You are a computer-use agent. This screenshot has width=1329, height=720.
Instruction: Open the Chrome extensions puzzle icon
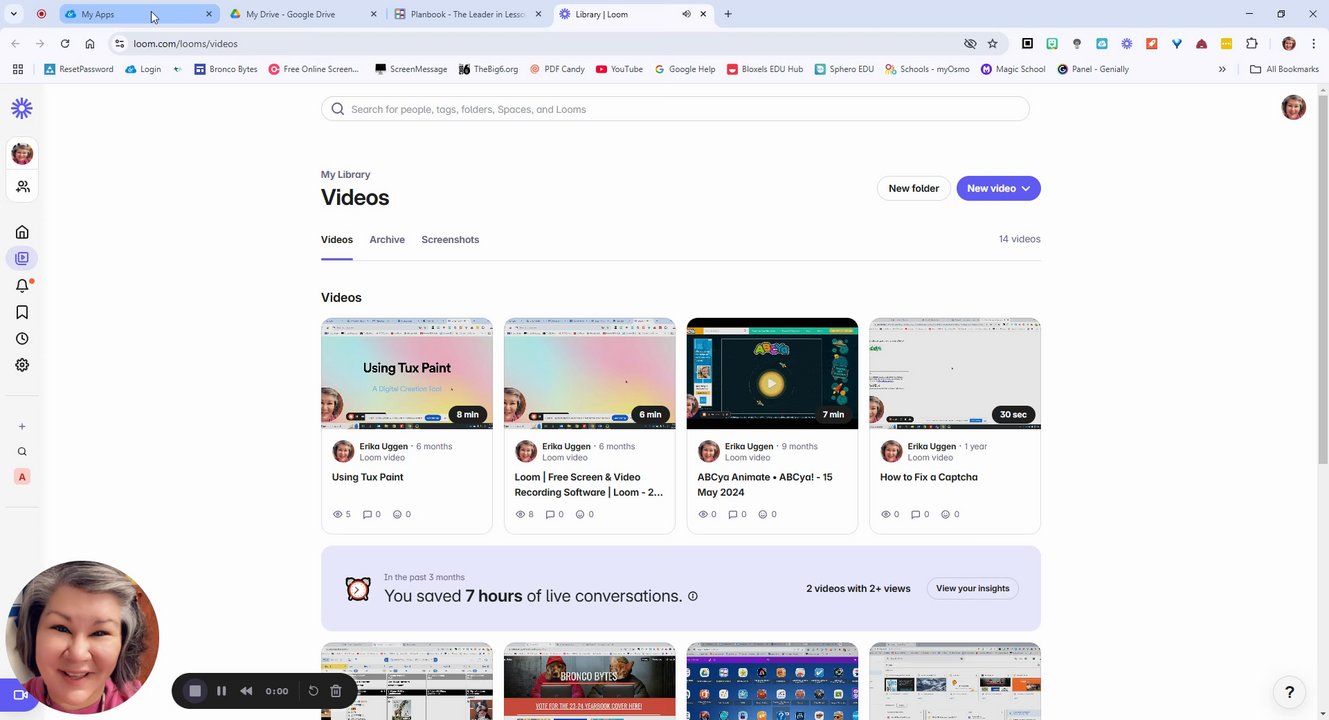coord(1251,44)
